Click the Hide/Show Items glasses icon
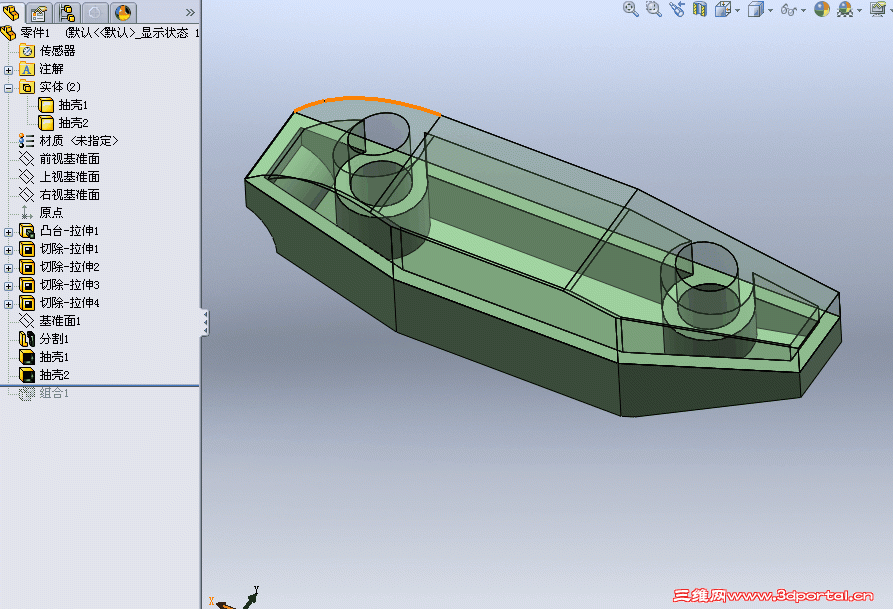The image size is (893, 609). tap(789, 10)
